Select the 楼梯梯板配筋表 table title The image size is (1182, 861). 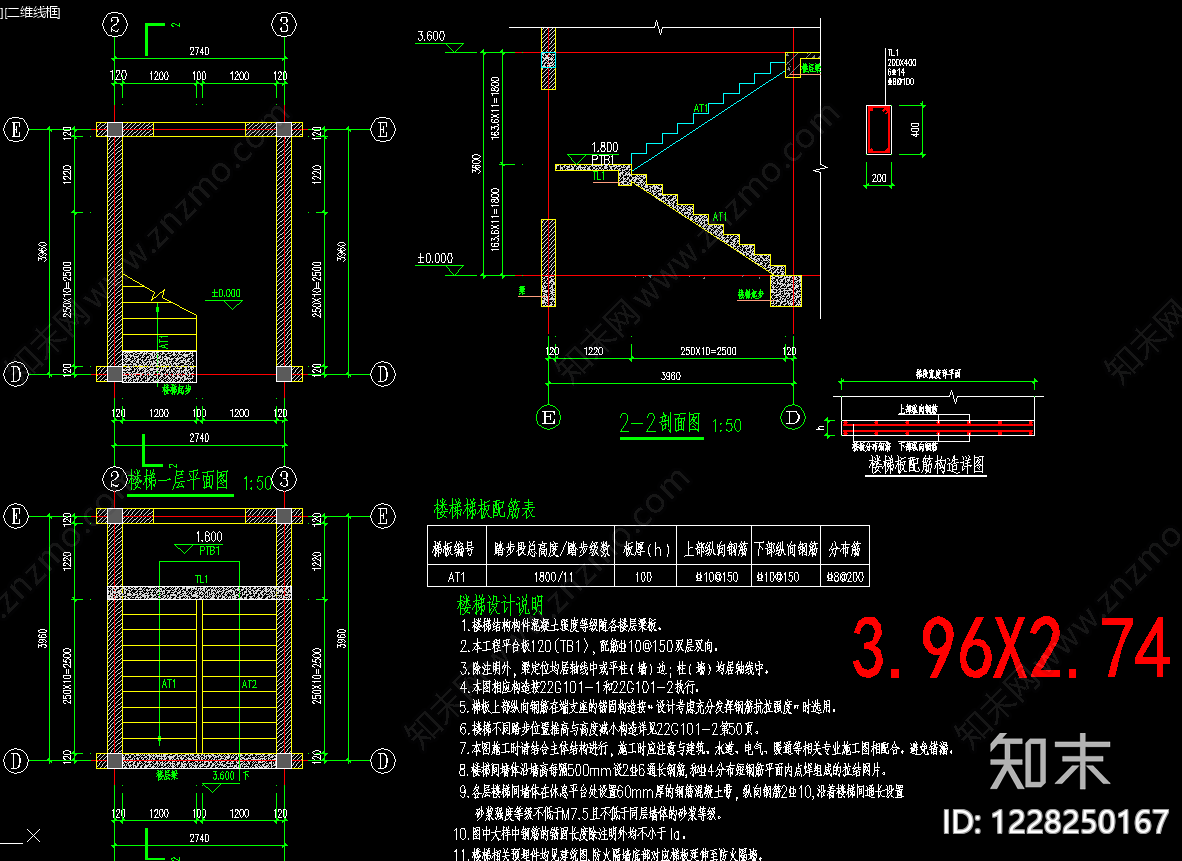tap(485, 510)
